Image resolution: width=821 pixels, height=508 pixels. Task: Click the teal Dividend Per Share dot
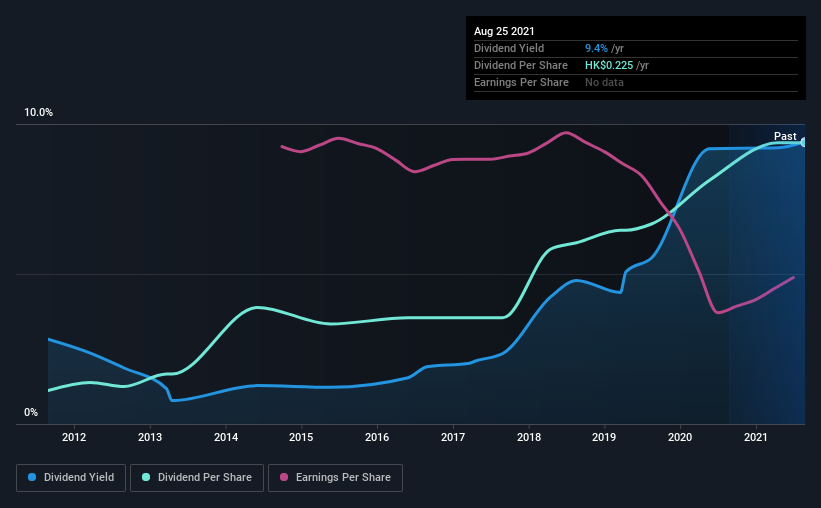(146, 477)
